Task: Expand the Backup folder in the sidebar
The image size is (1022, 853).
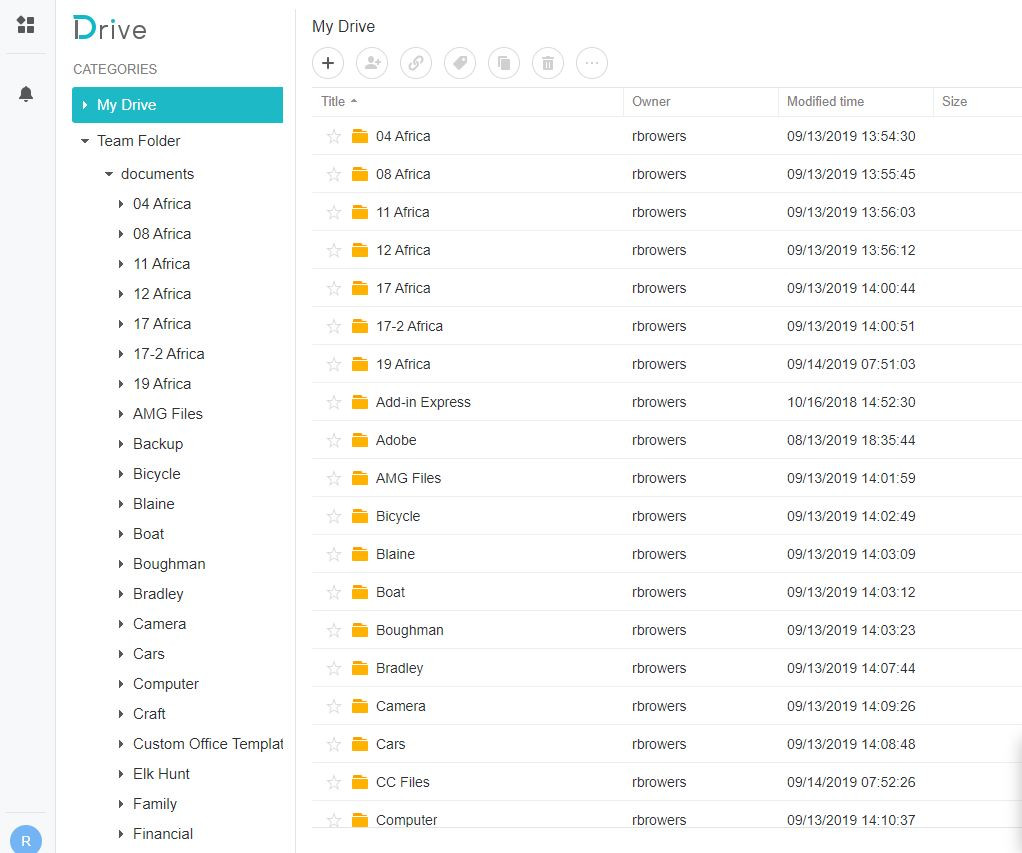Action: pyautogui.click(x=121, y=443)
